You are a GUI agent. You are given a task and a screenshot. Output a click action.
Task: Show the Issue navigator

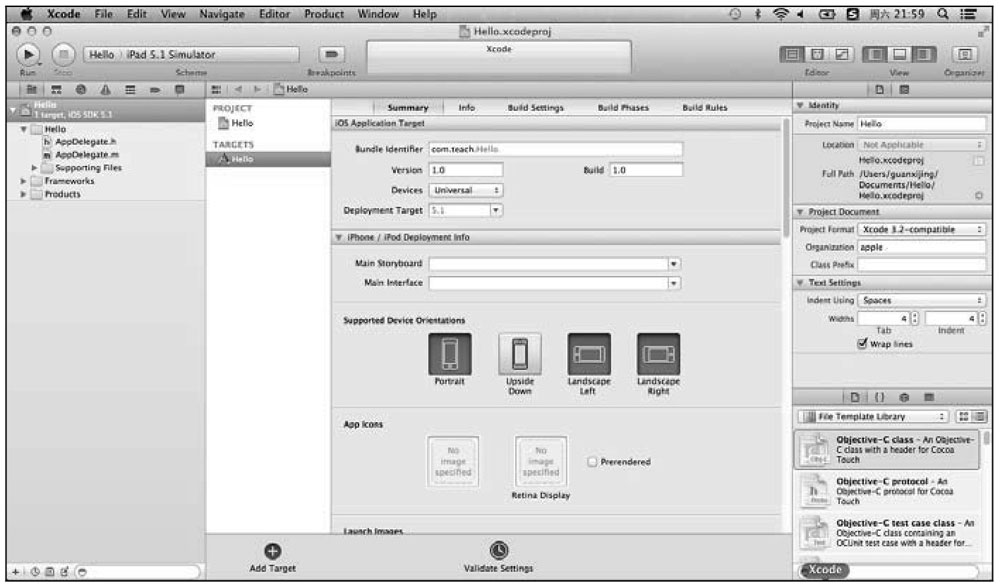coord(105,90)
